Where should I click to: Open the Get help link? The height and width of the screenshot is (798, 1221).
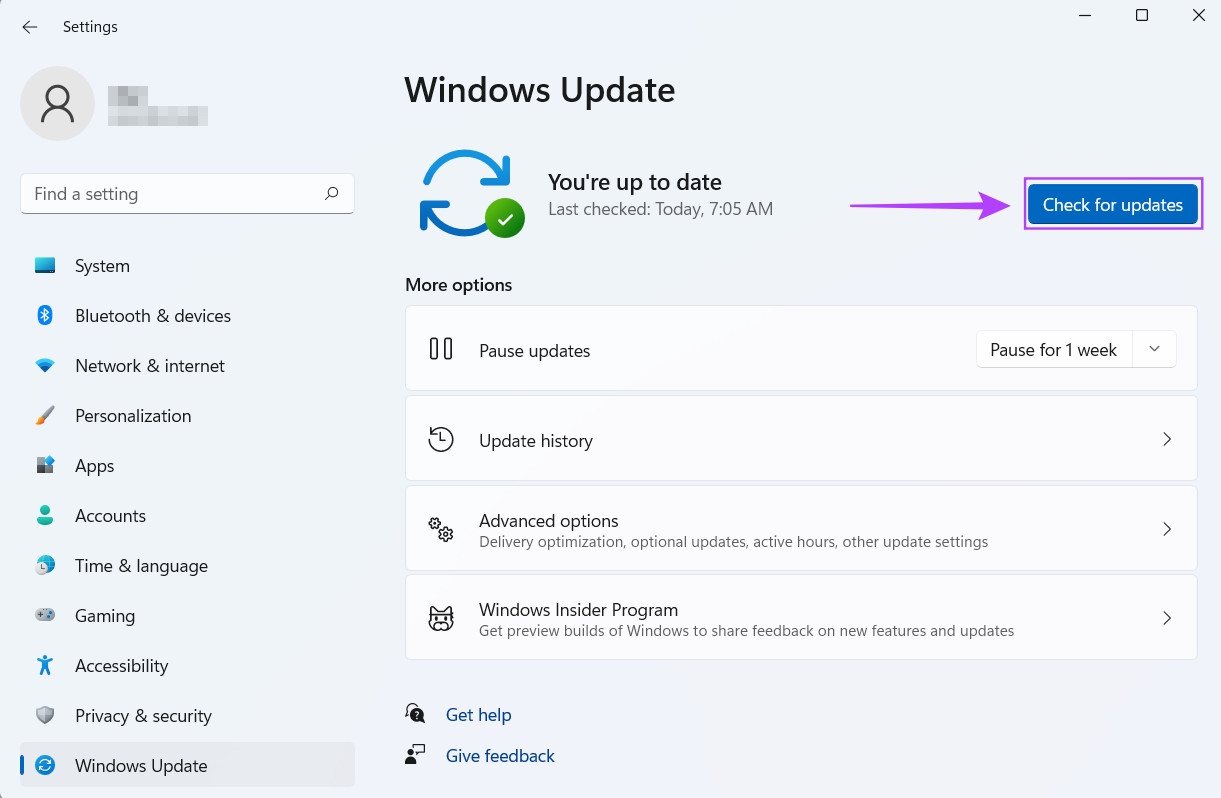click(x=478, y=714)
